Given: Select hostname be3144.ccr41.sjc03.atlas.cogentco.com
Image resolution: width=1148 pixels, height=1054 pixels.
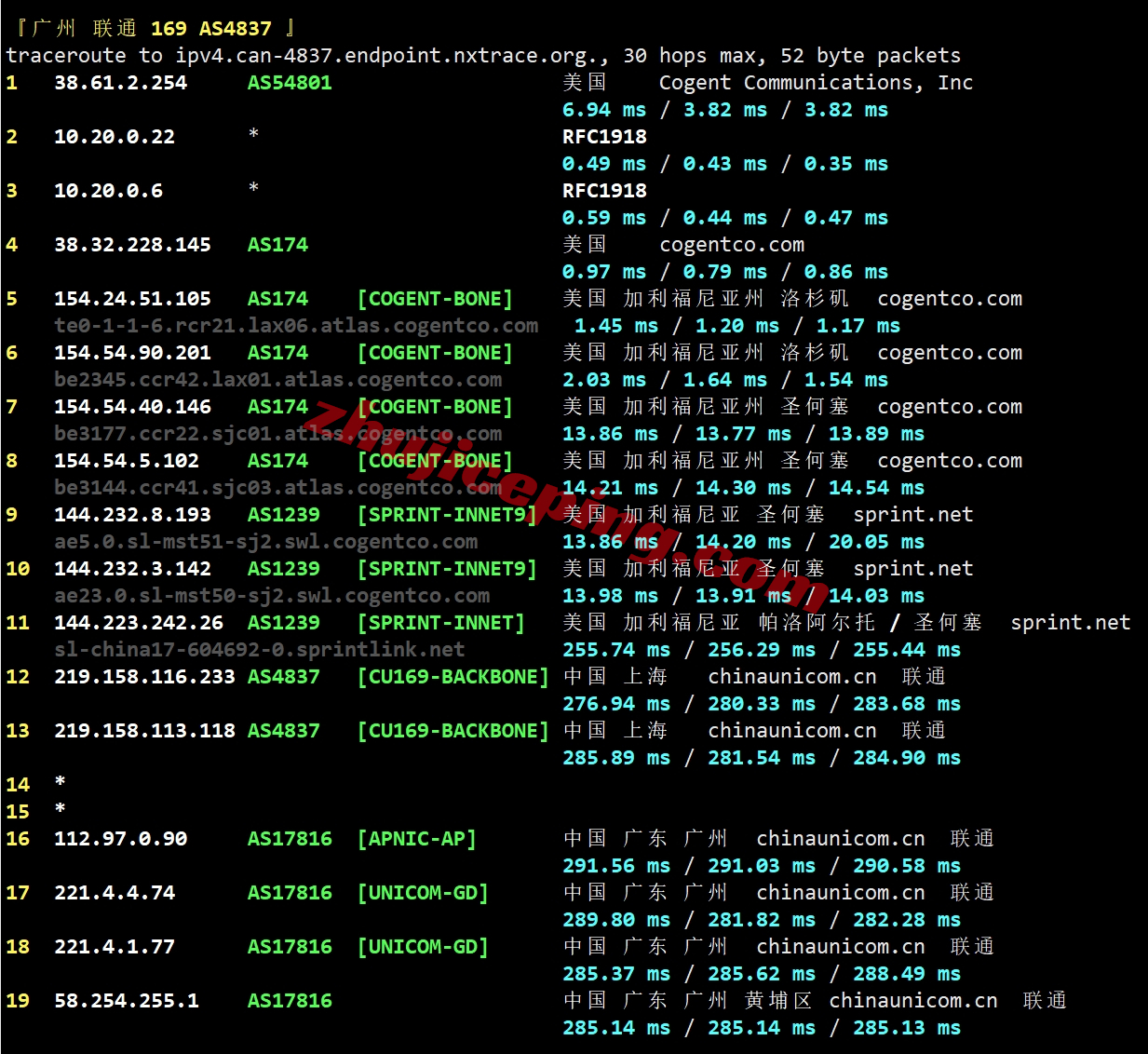Looking at the screenshot, I should [278, 488].
